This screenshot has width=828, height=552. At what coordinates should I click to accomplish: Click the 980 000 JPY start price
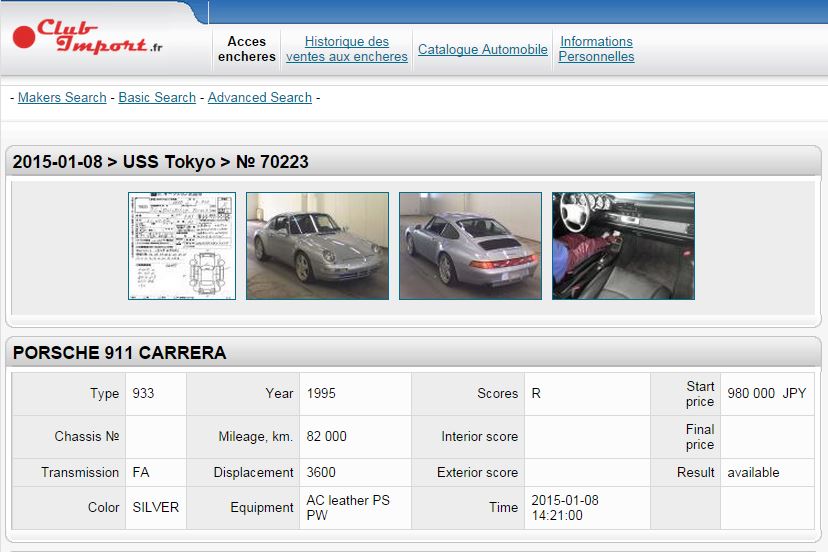766,393
